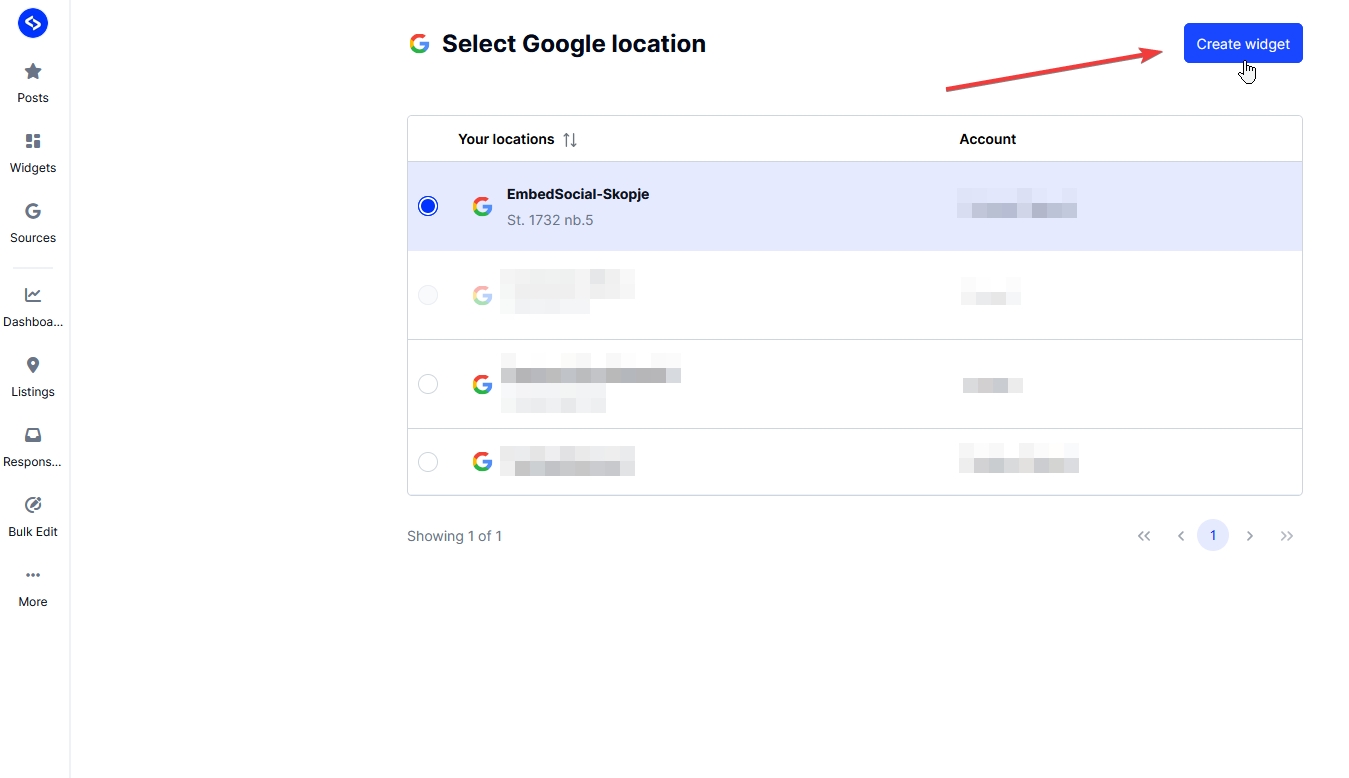Screen dimensions: 1349x778
Task: Click Google icon in EmbedSocial-Skopje row
Action: tap(482, 207)
